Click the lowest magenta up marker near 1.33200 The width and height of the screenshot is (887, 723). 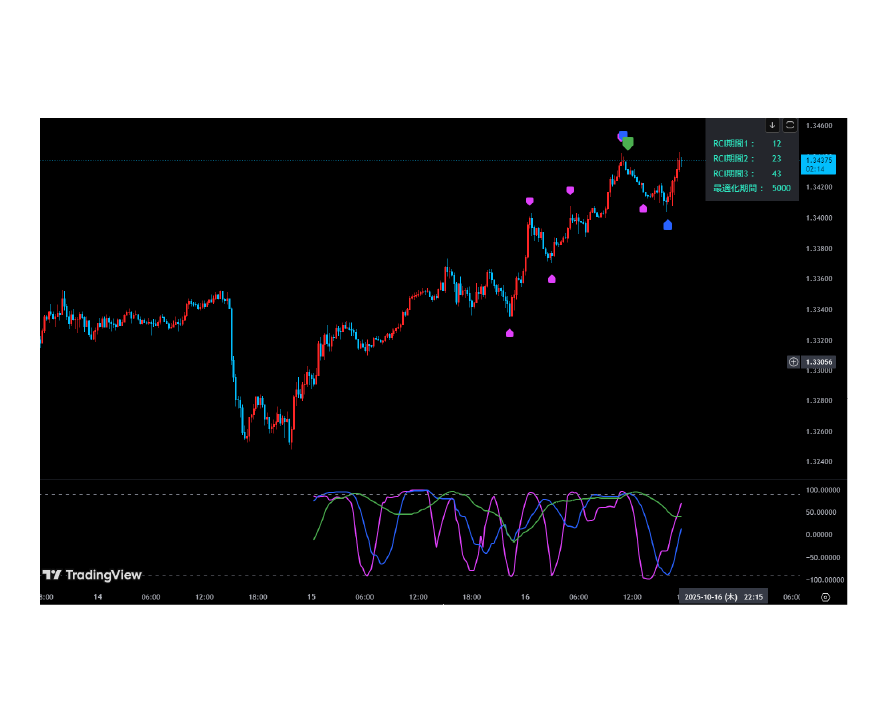pos(510,333)
